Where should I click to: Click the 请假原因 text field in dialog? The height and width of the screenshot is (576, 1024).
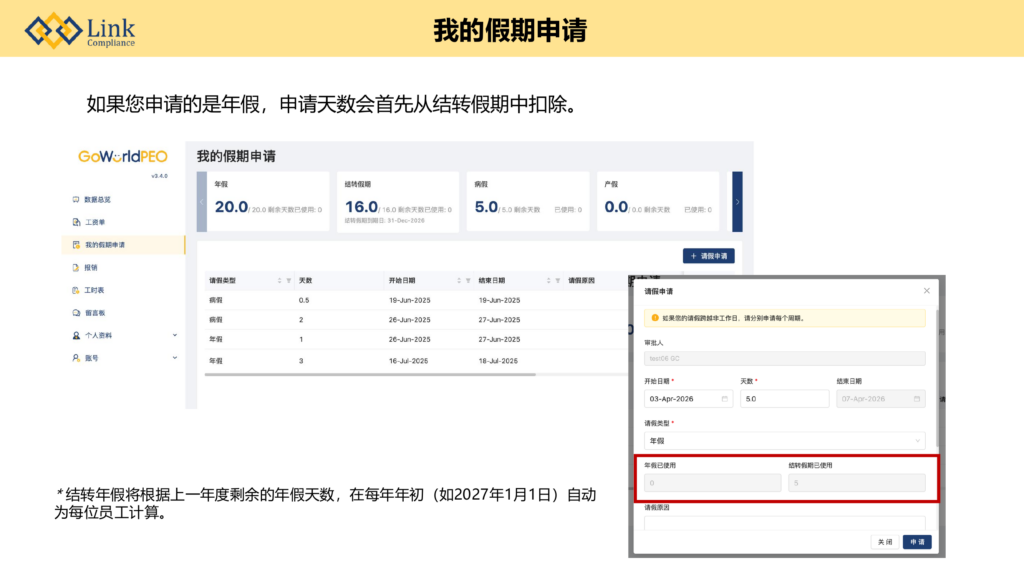(x=784, y=522)
